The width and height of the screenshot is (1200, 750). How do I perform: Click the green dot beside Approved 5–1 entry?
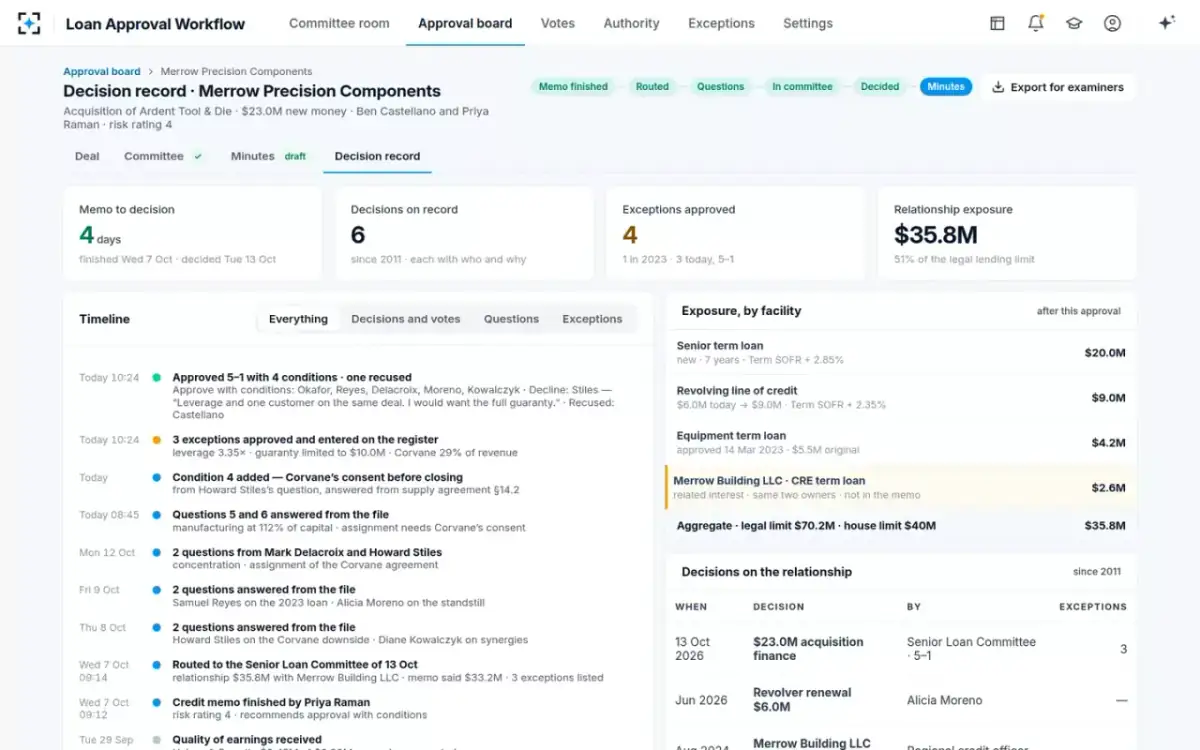tap(157, 378)
